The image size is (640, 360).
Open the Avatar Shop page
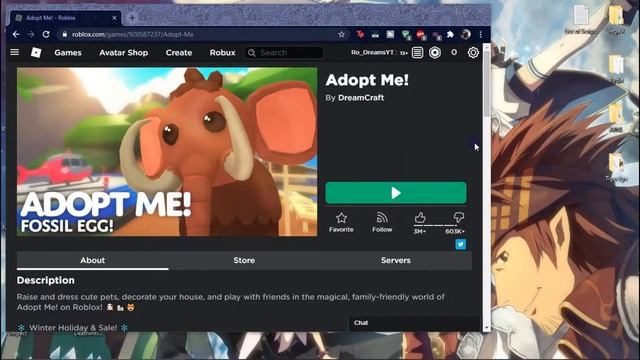point(124,53)
